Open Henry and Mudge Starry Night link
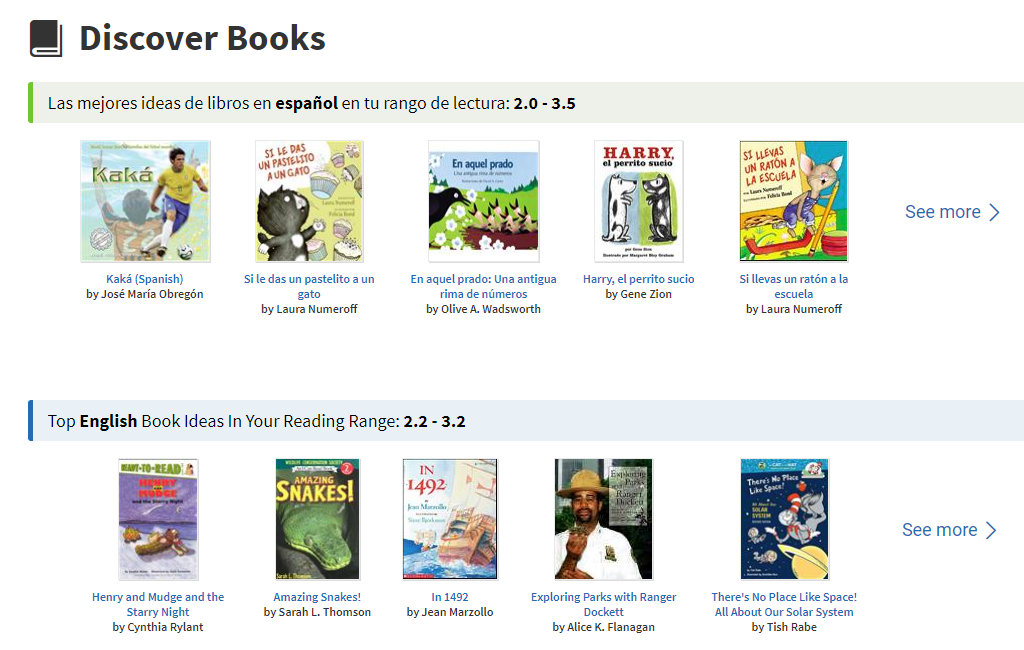This screenshot has height=650, width=1024. (x=158, y=604)
